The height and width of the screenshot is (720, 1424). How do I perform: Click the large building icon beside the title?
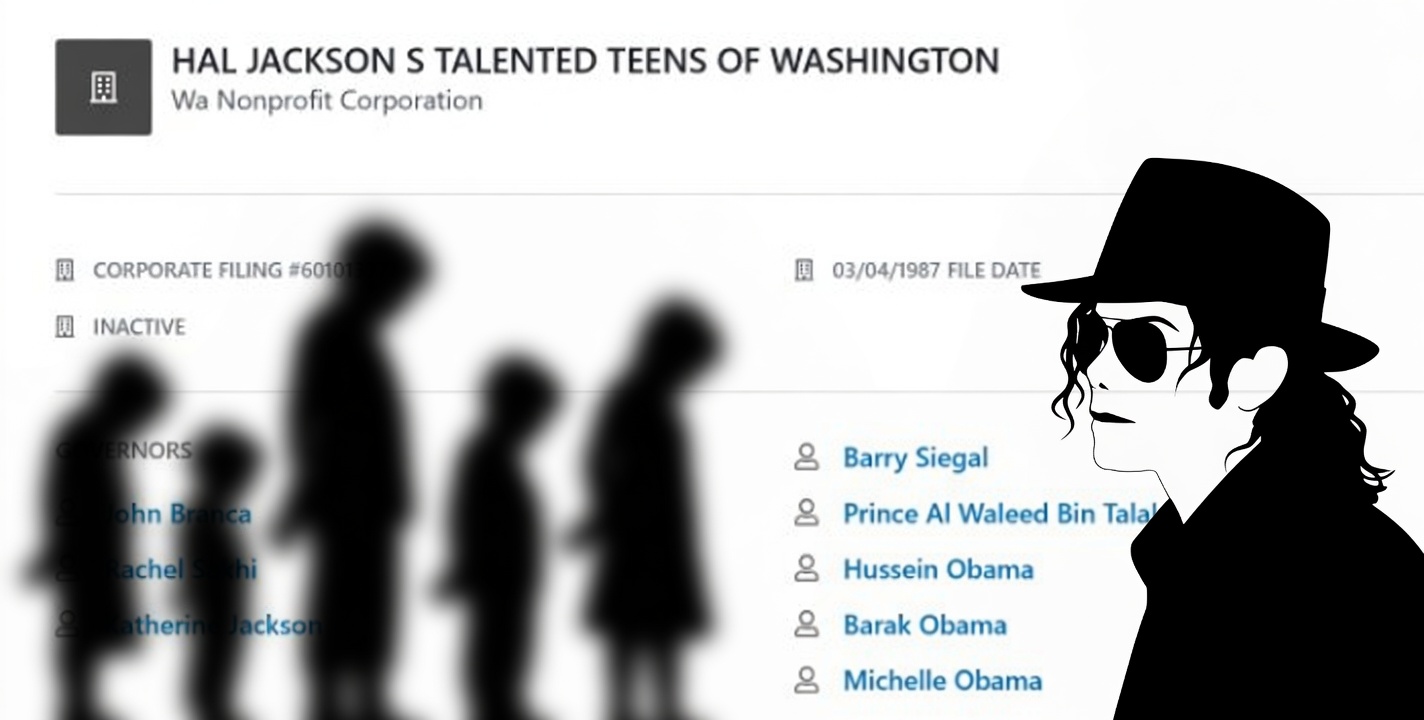(103, 87)
